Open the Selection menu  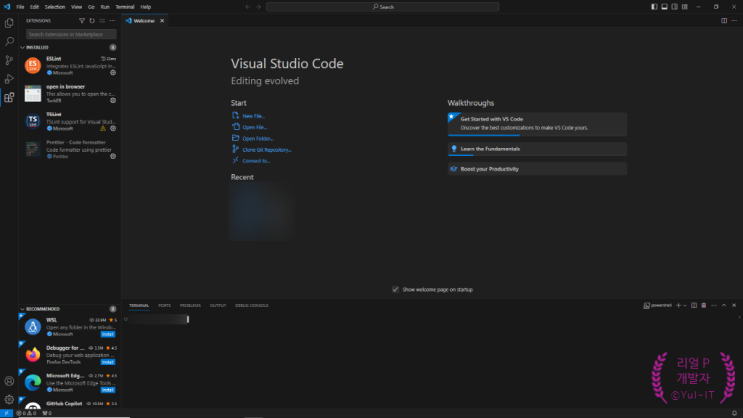[55, 7]
